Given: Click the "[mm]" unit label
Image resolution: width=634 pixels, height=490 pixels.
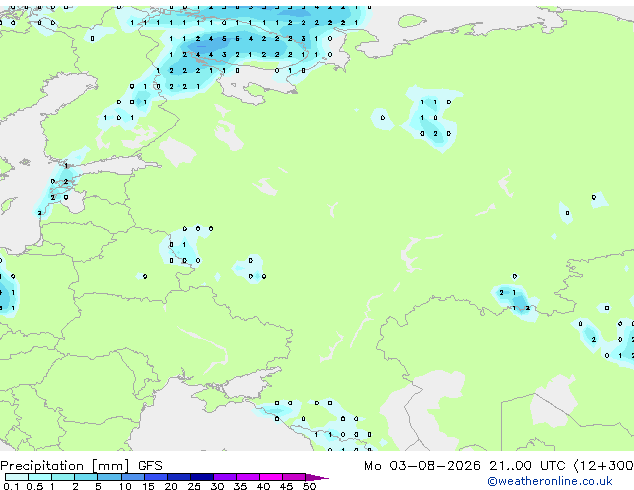Looking at the screenshot, I should [111, 466].
